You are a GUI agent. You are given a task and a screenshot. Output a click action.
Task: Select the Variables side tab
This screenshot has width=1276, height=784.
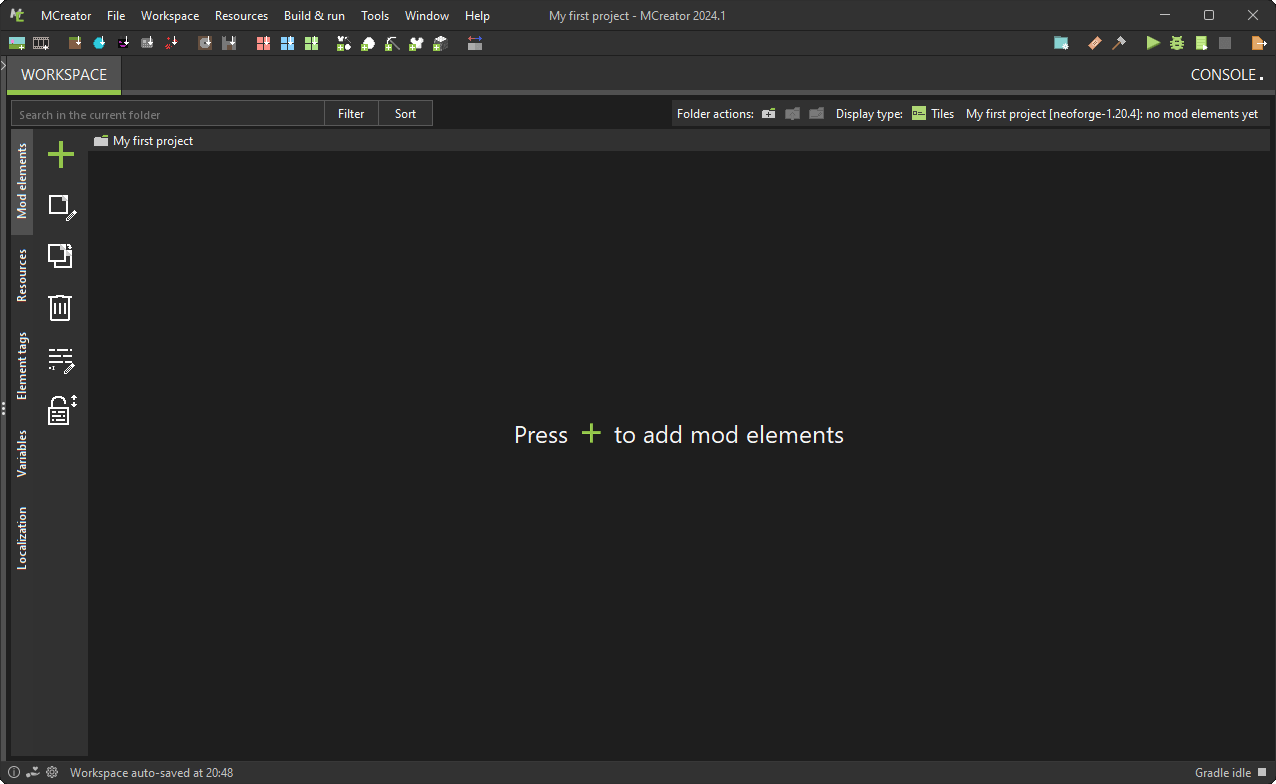click(x=22, y=454)
